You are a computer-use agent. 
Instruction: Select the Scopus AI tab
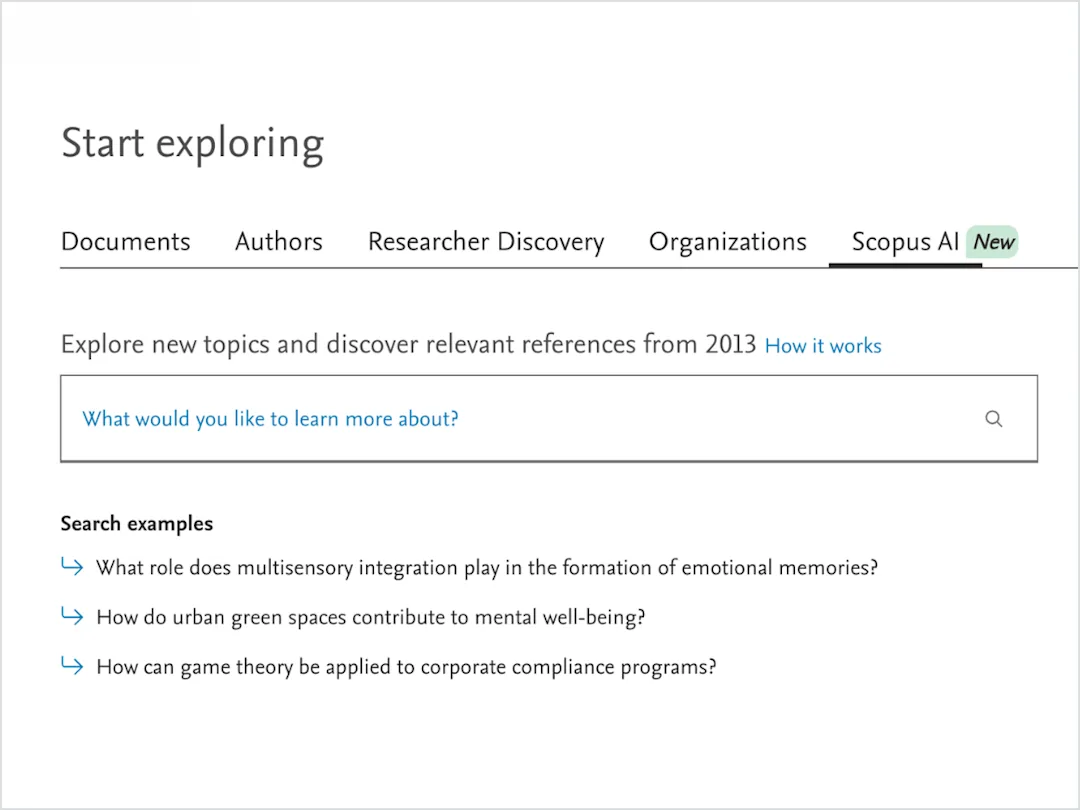[x=905, y=241]
